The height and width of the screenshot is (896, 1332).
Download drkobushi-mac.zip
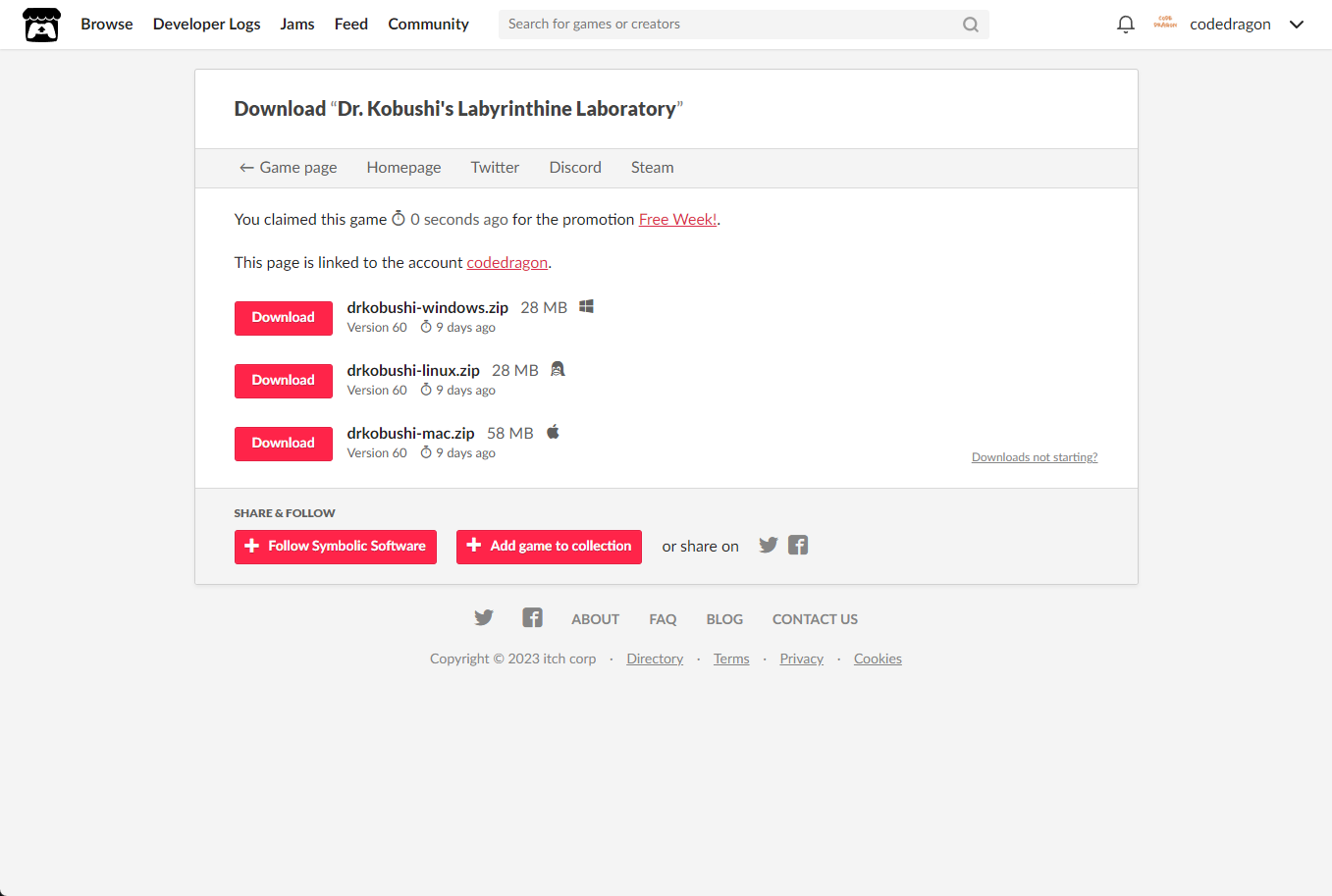point(284,444)
